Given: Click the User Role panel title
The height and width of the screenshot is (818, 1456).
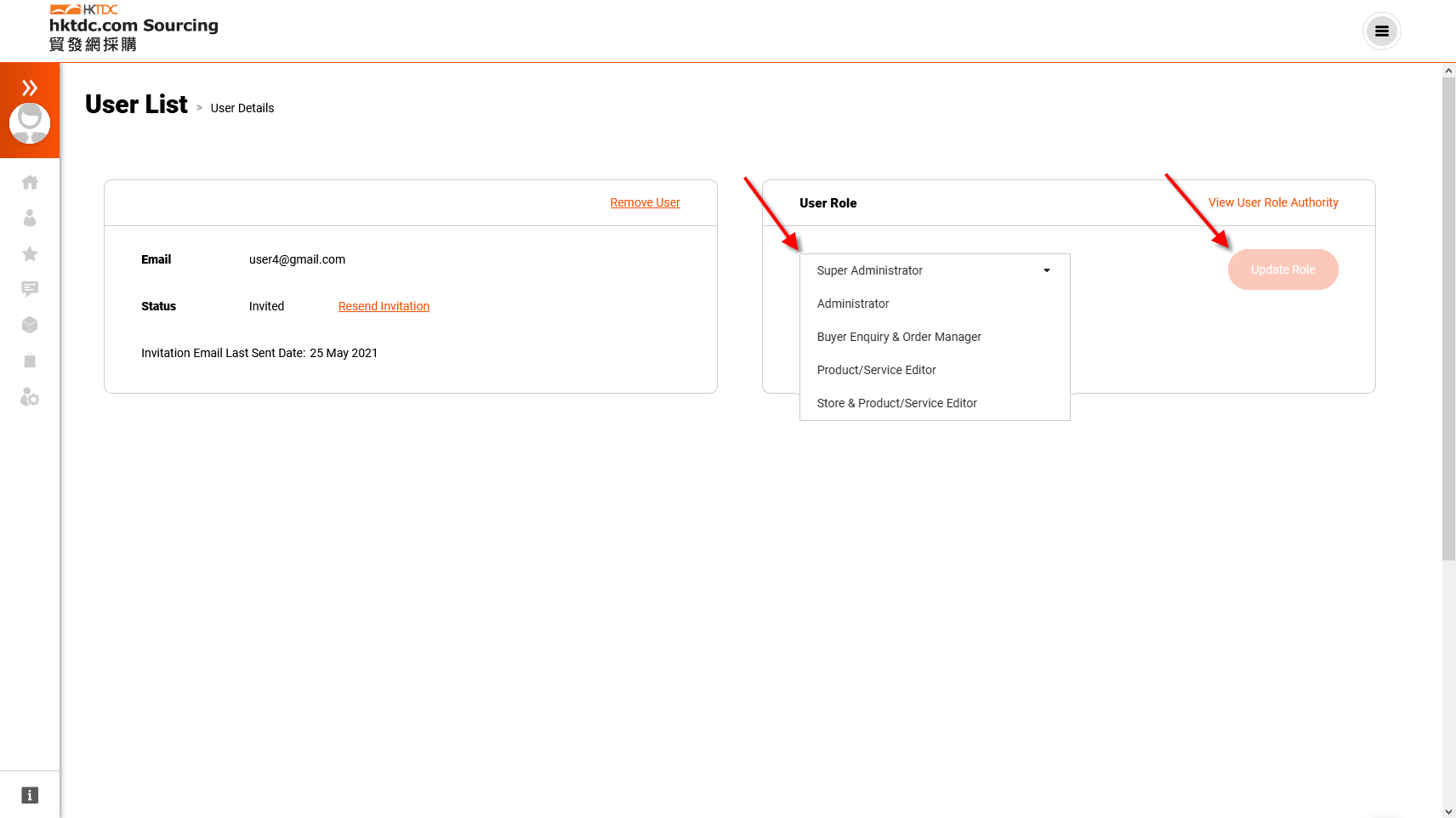Looking at the screenshot, I should 828,202.
